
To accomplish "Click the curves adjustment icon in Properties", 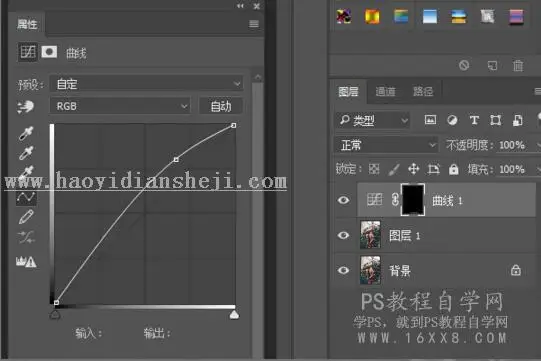I will [x=28, y=52].
